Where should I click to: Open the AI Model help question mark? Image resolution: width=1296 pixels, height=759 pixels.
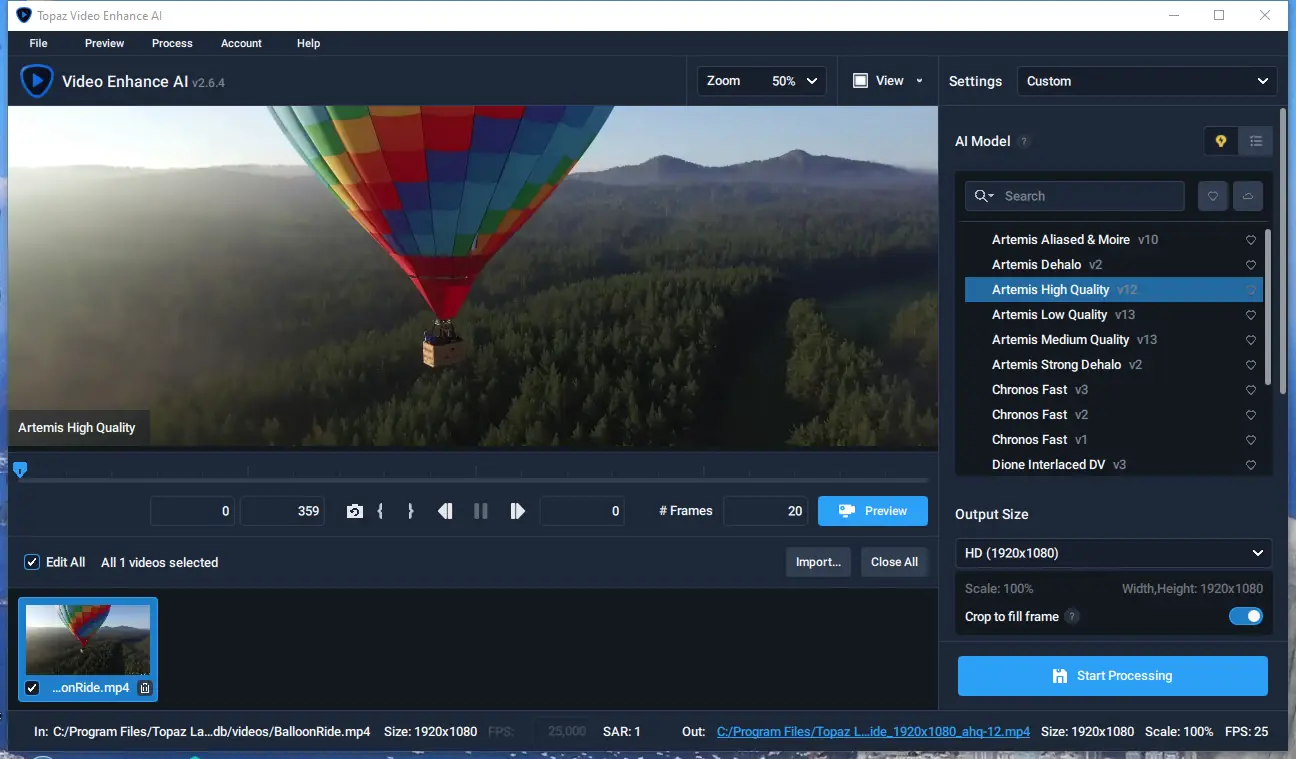point(1024,142)
